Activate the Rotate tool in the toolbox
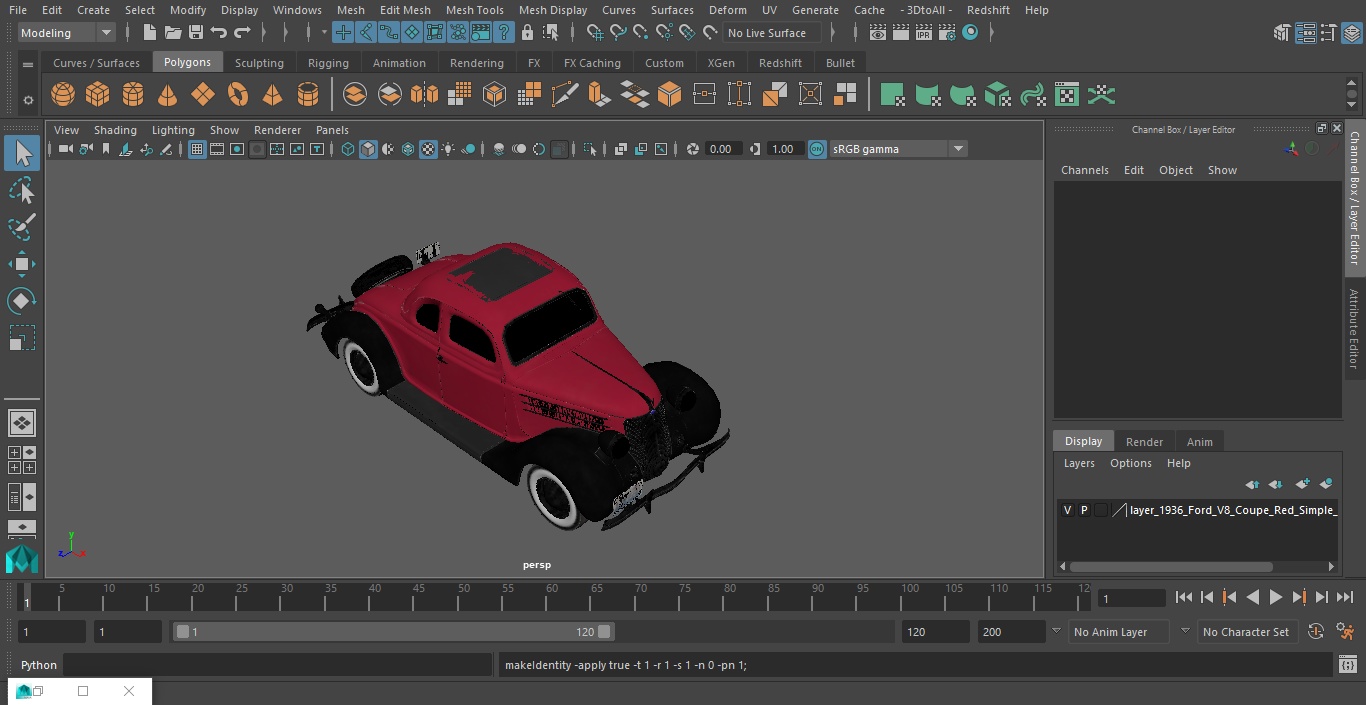This screenshot has width=1366, height=705. tap(21, 301)
